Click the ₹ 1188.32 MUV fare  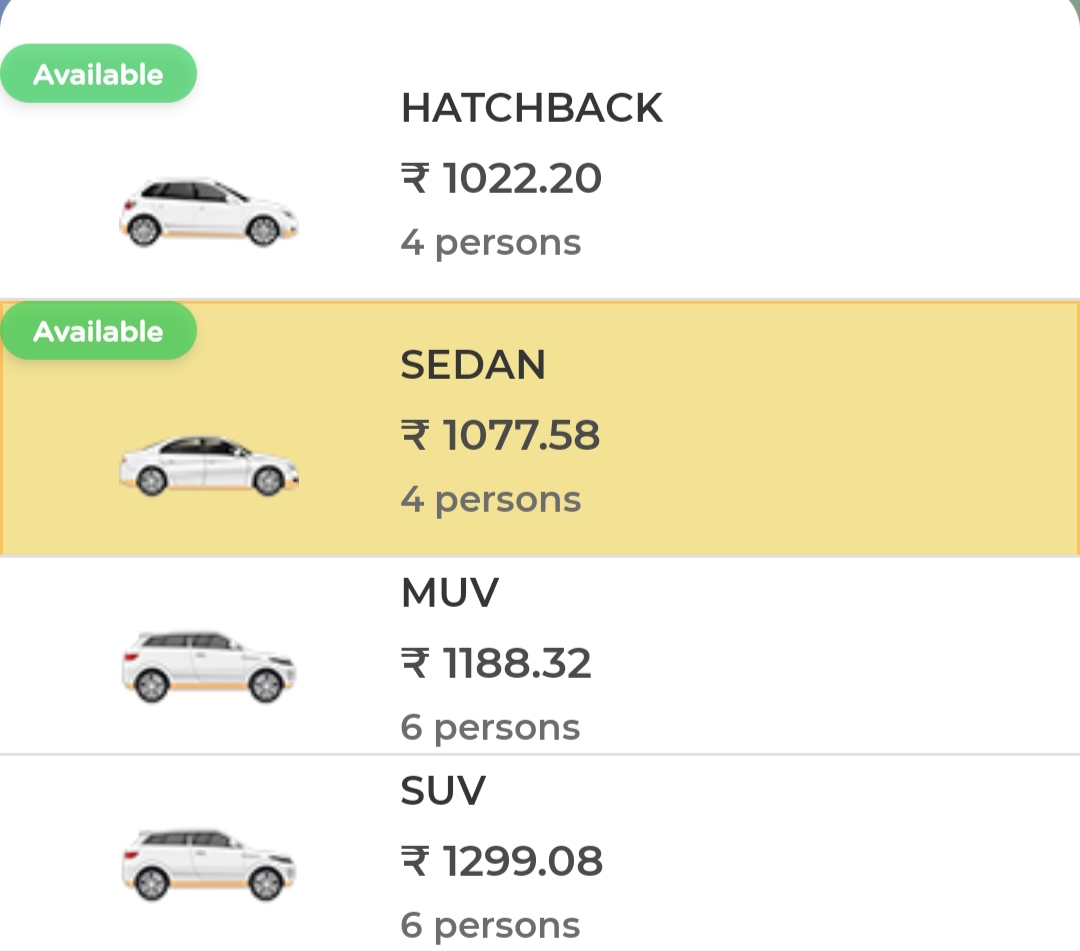pyautogui.click(x=496, y=663)
